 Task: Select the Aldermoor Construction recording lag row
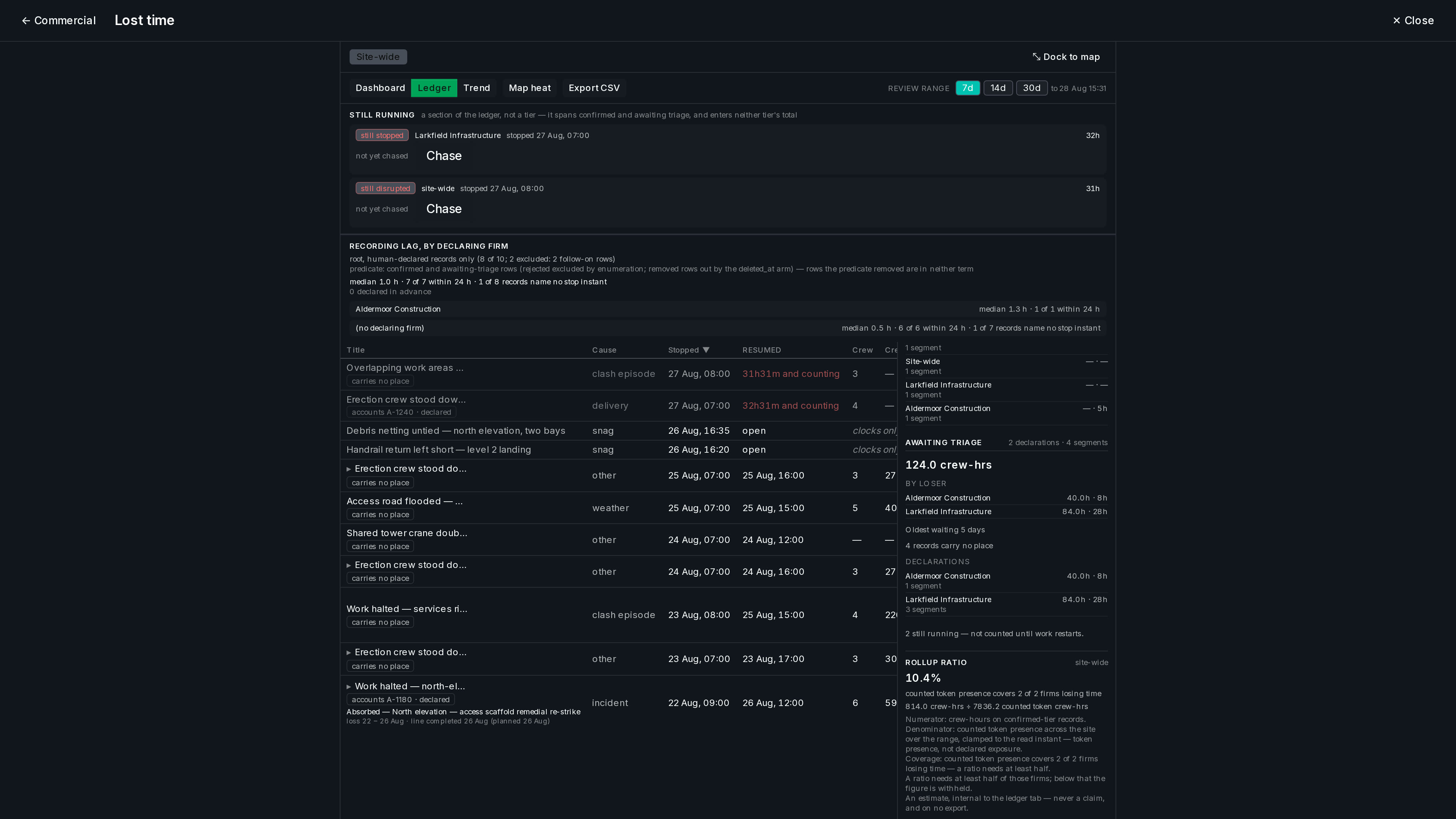[x=728, y=309]
